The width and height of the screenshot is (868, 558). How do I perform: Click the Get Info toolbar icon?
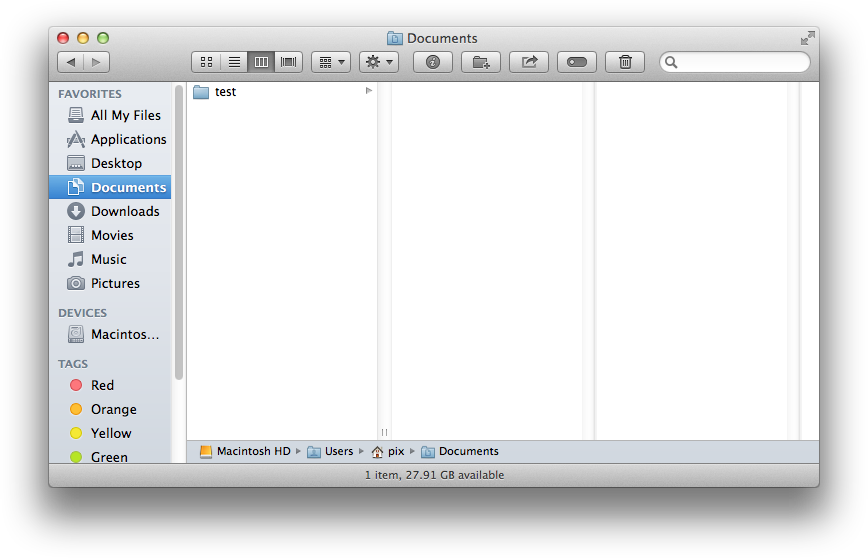(433, 62)
